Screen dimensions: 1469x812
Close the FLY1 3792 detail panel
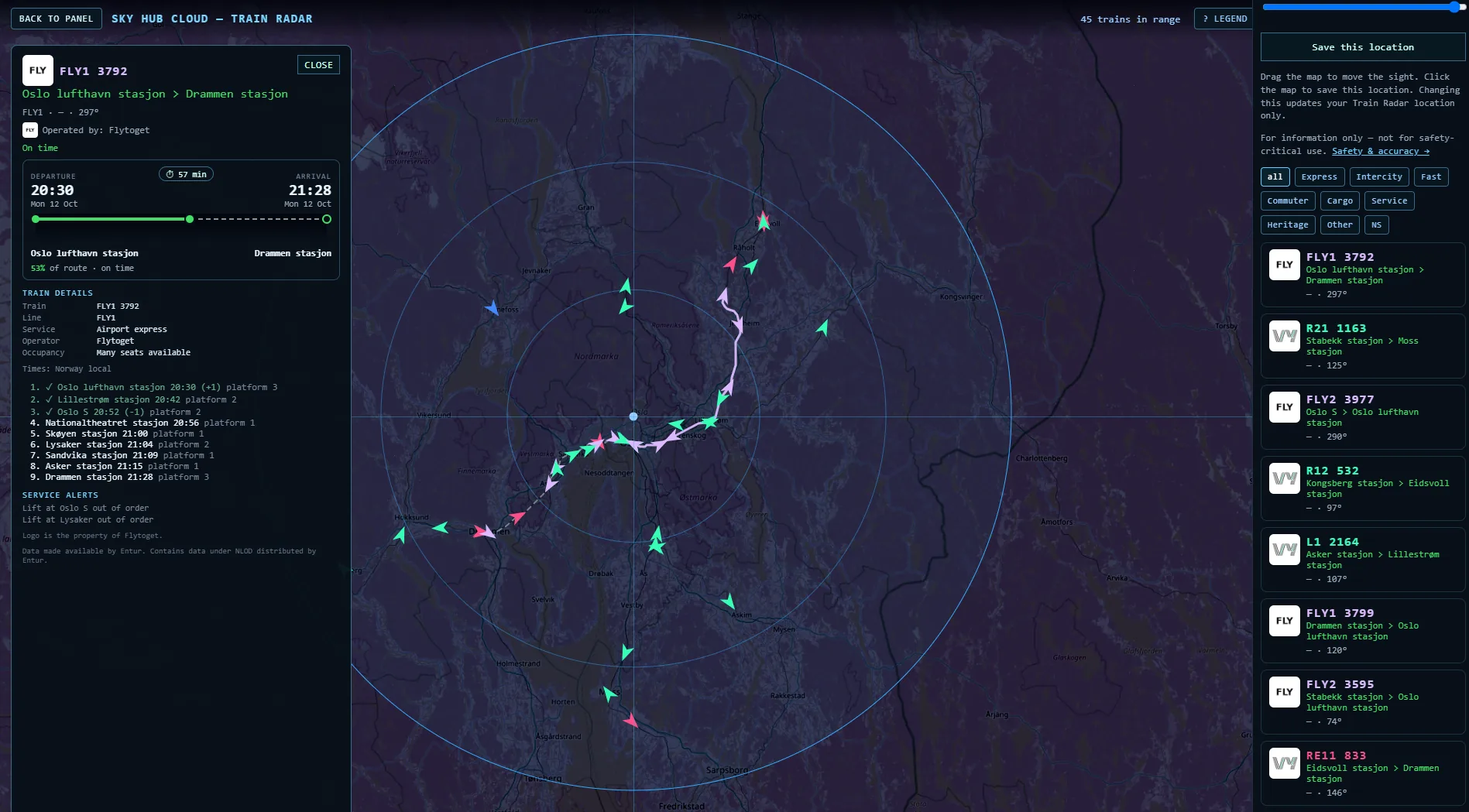pyautogui.click(x=318, y=65)
